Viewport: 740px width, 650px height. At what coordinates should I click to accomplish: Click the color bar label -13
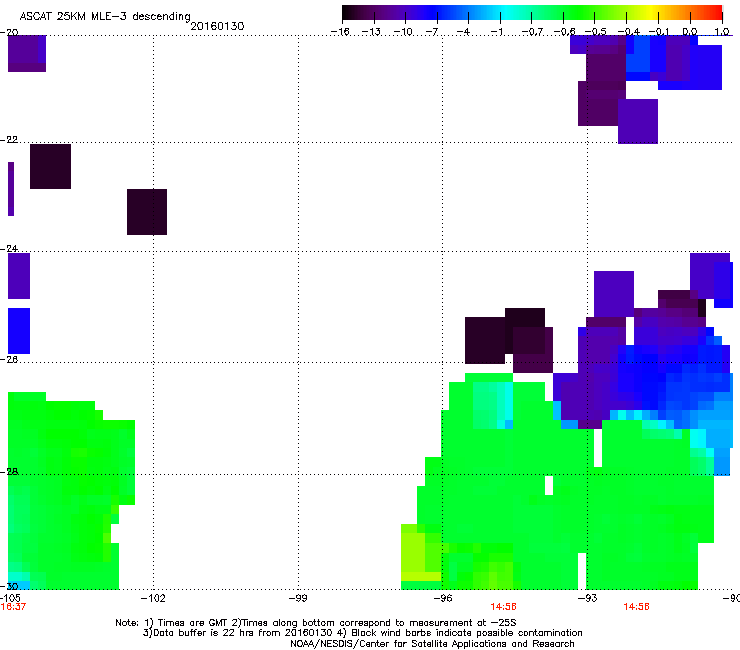tap(371, 32)
